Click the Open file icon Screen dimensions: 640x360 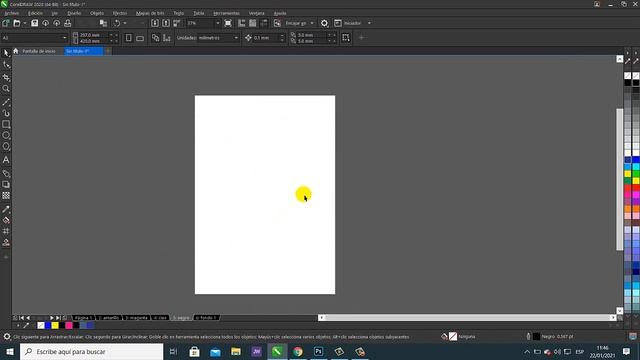17,23
